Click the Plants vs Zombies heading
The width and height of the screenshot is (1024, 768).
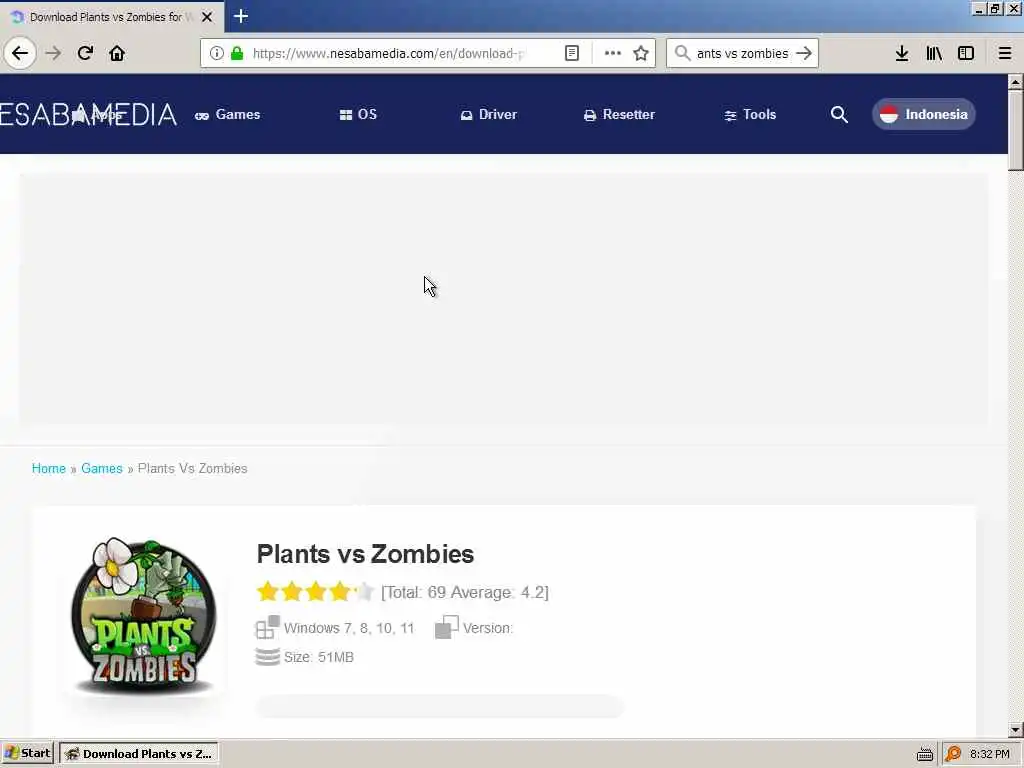pos(365,554)
